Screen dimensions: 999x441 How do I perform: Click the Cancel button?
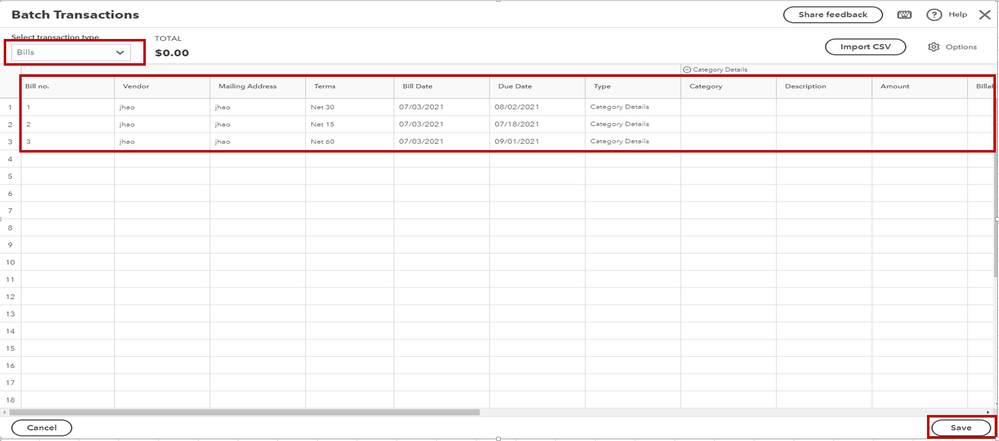click(x=42, y=428)
